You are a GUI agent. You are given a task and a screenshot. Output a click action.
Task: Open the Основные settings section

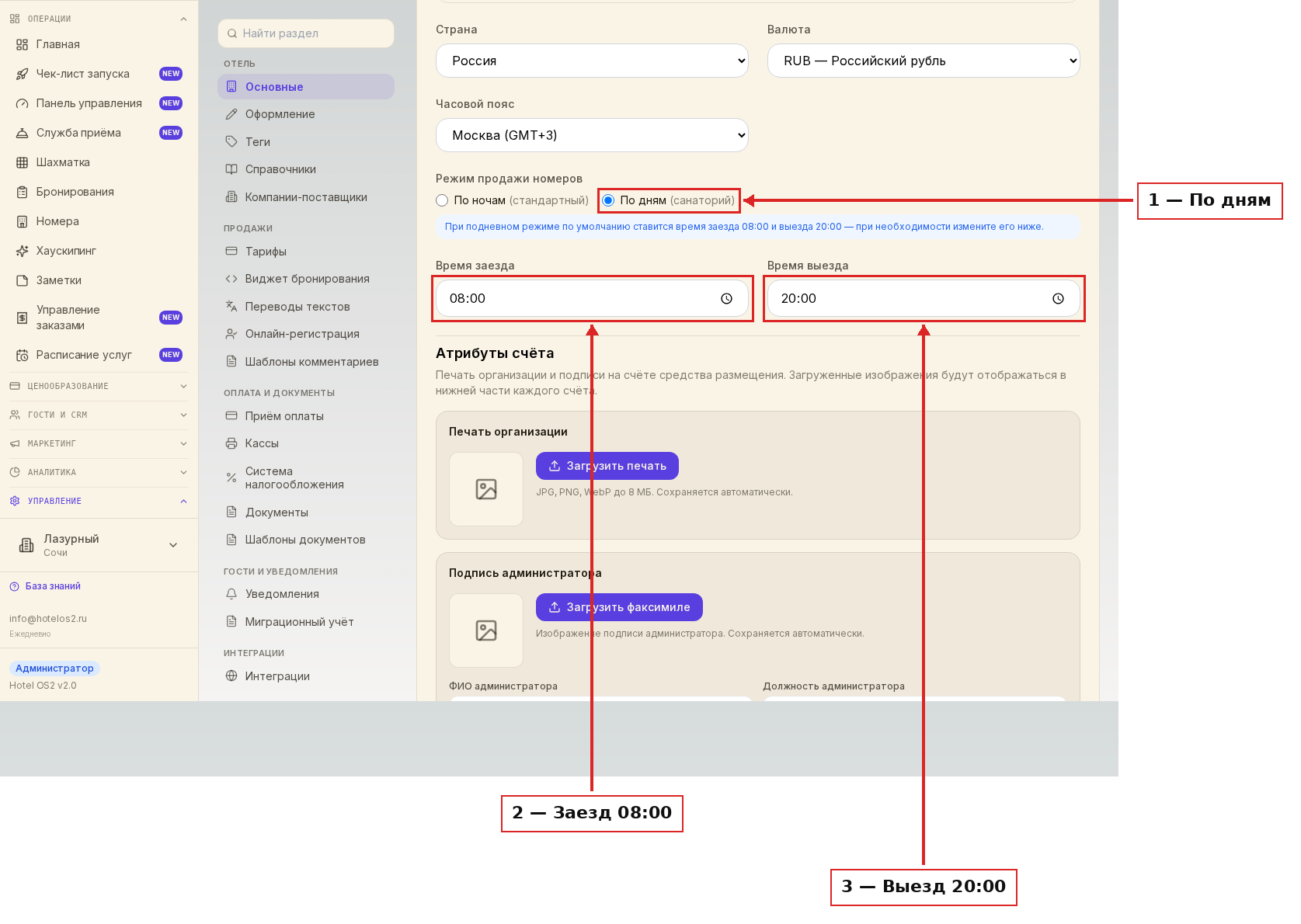pos(306,87)
